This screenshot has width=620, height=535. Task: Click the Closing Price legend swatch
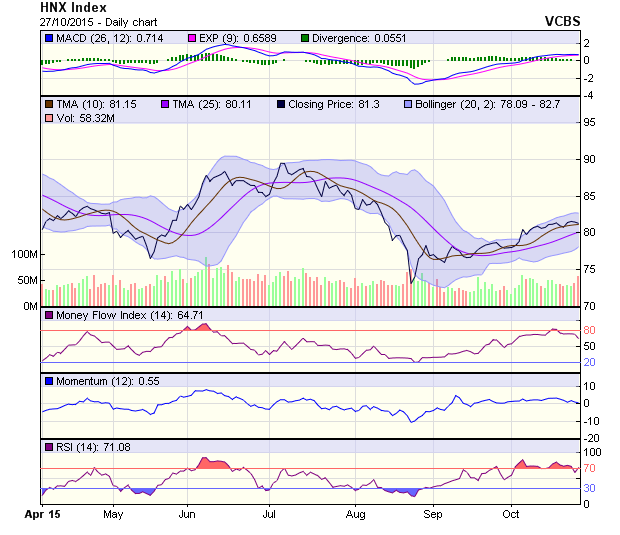click(x=283, y=103)
